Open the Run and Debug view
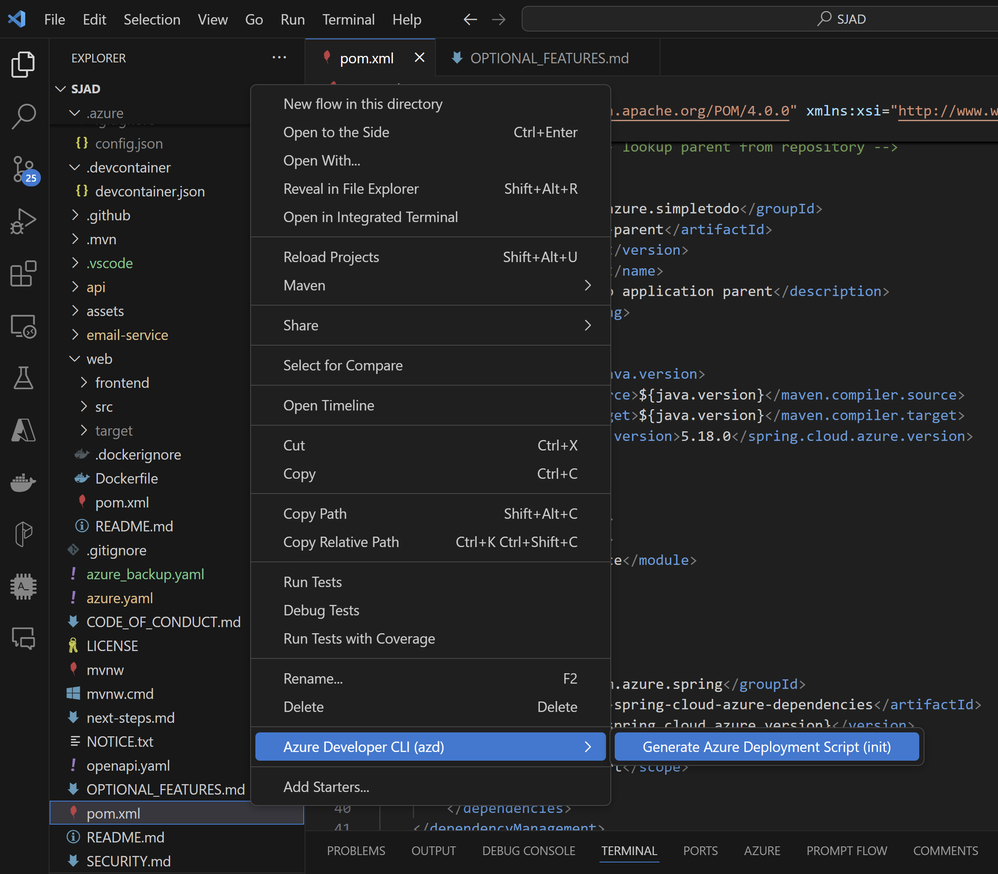This screenshot has width=998, height=874. coord(23,222)
